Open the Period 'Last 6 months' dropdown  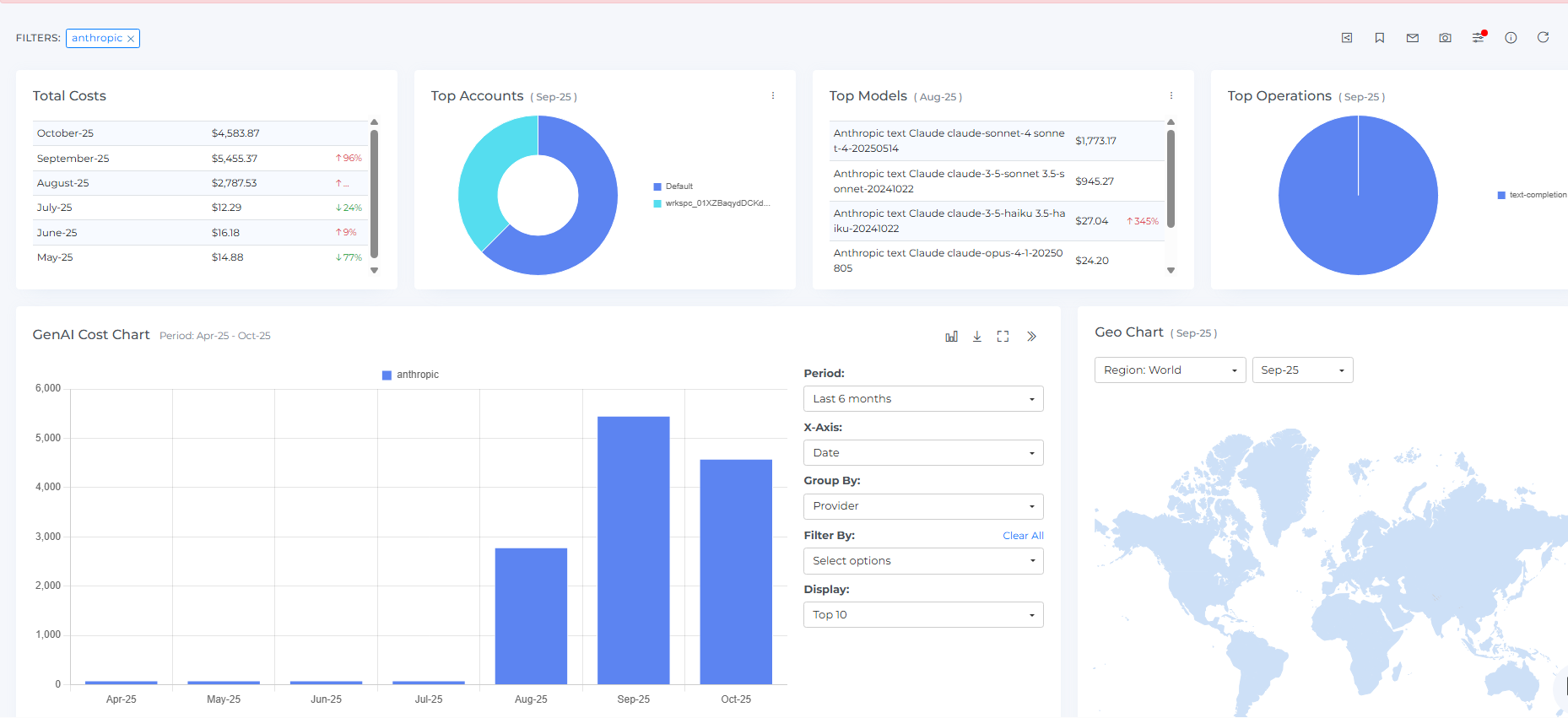[922, 399]
